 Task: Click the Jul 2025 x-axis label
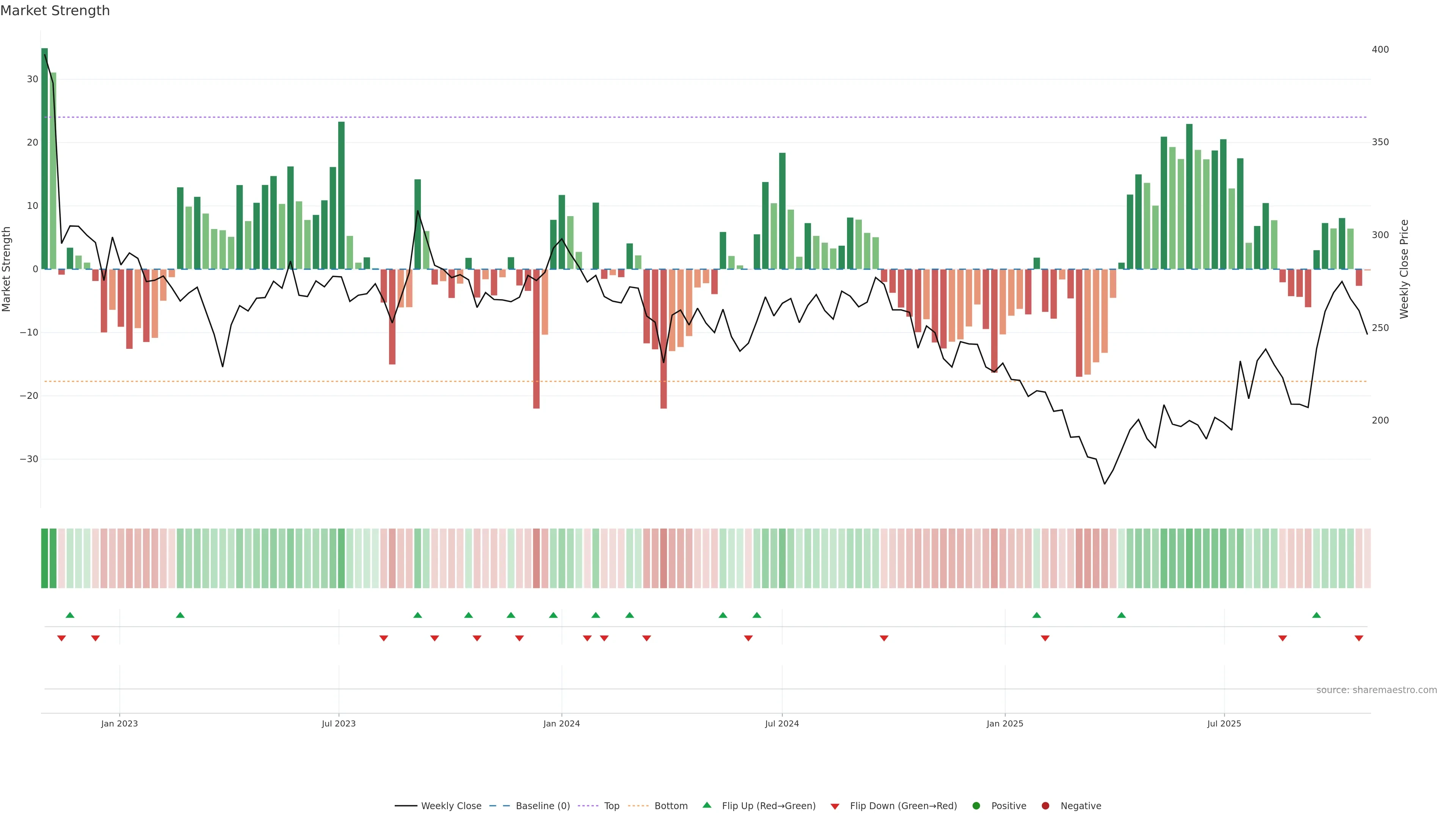coord(1224,723)
